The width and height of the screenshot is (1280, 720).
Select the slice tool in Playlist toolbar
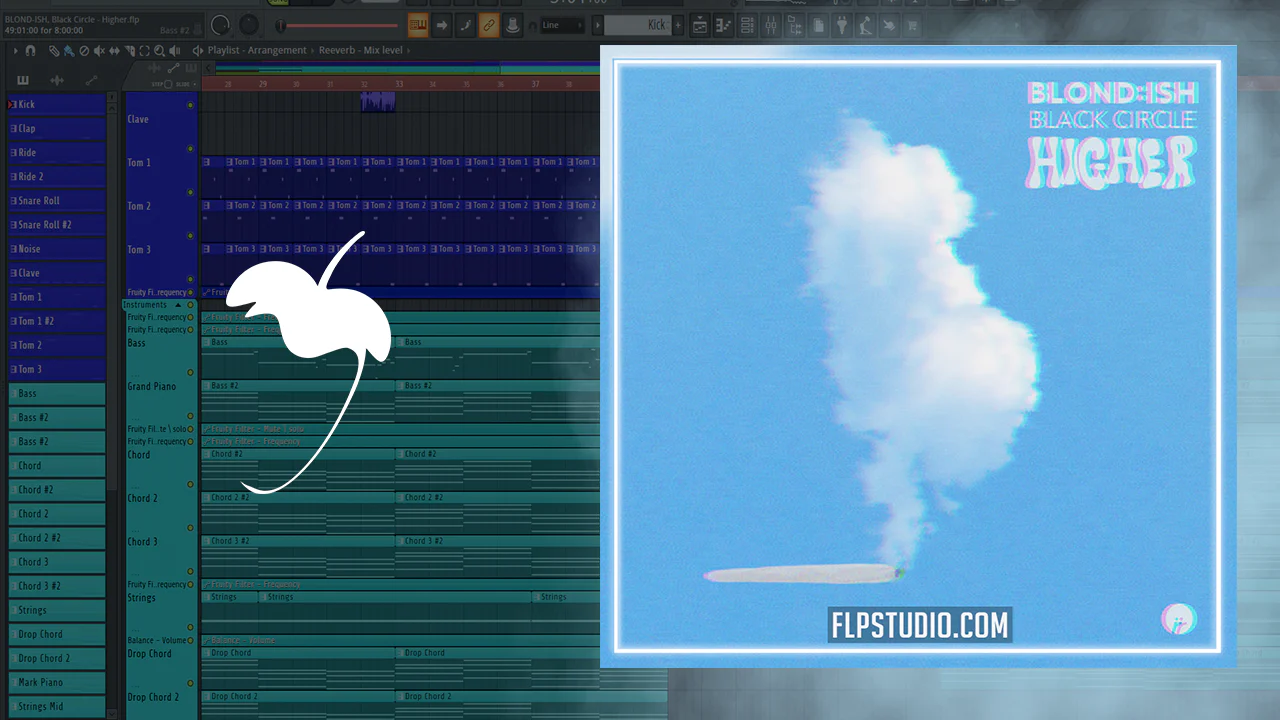click(130, 50)
